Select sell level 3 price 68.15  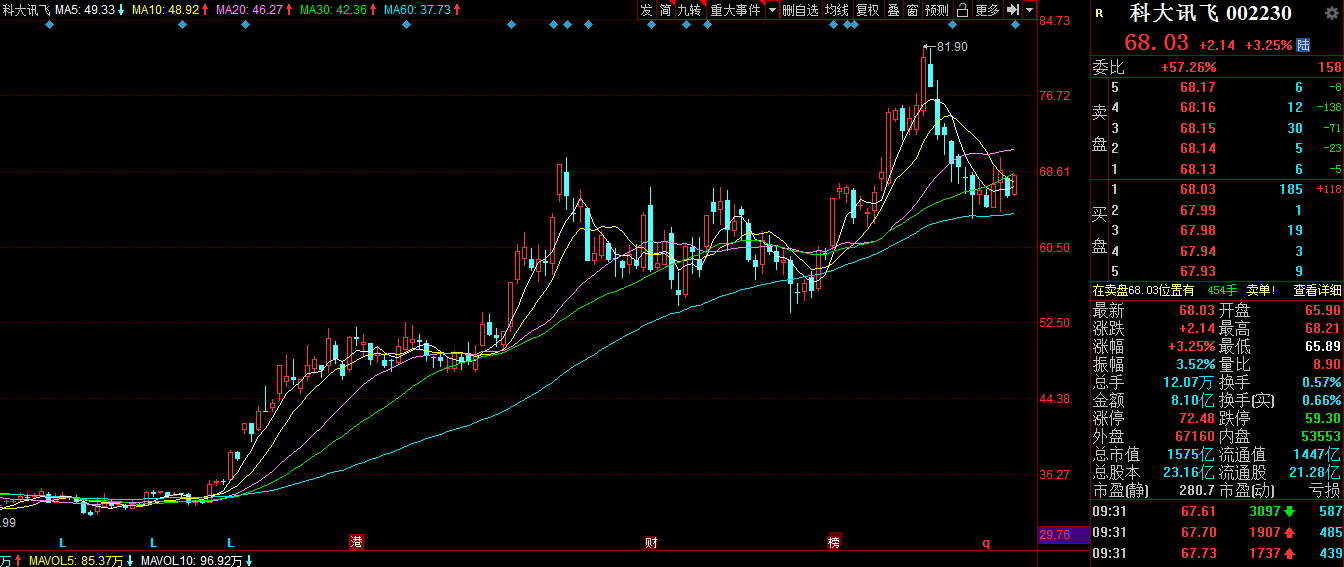pos(1197,129)
